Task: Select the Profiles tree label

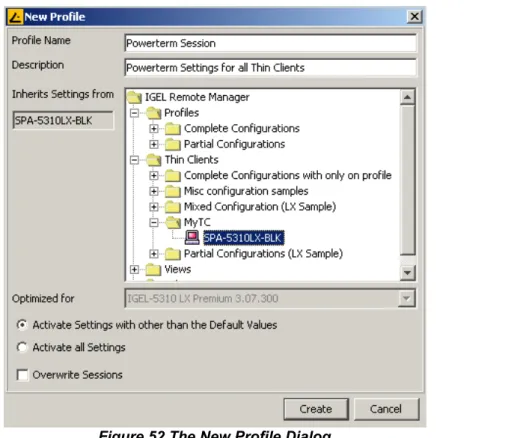Action: [x=182, y=113]
